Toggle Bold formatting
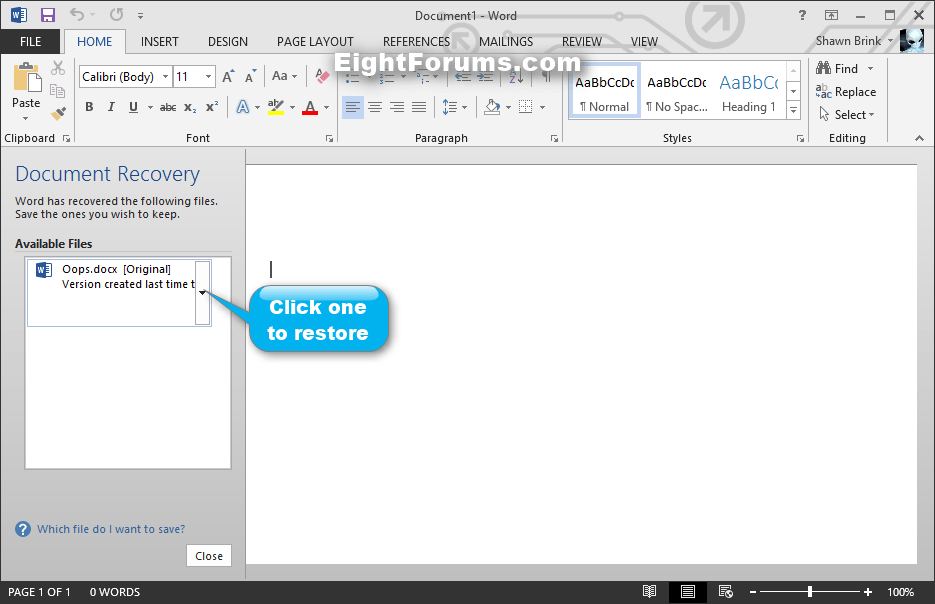The width and height of the screenshot is (935, 604). [x=89, y=107]
